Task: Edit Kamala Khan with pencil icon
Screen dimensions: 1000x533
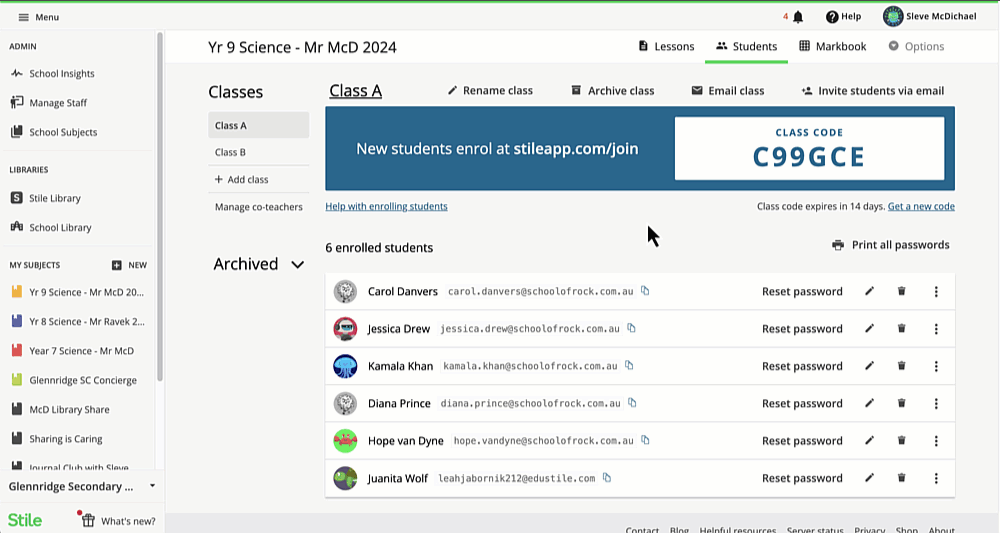Action: (x=869, y=366)
